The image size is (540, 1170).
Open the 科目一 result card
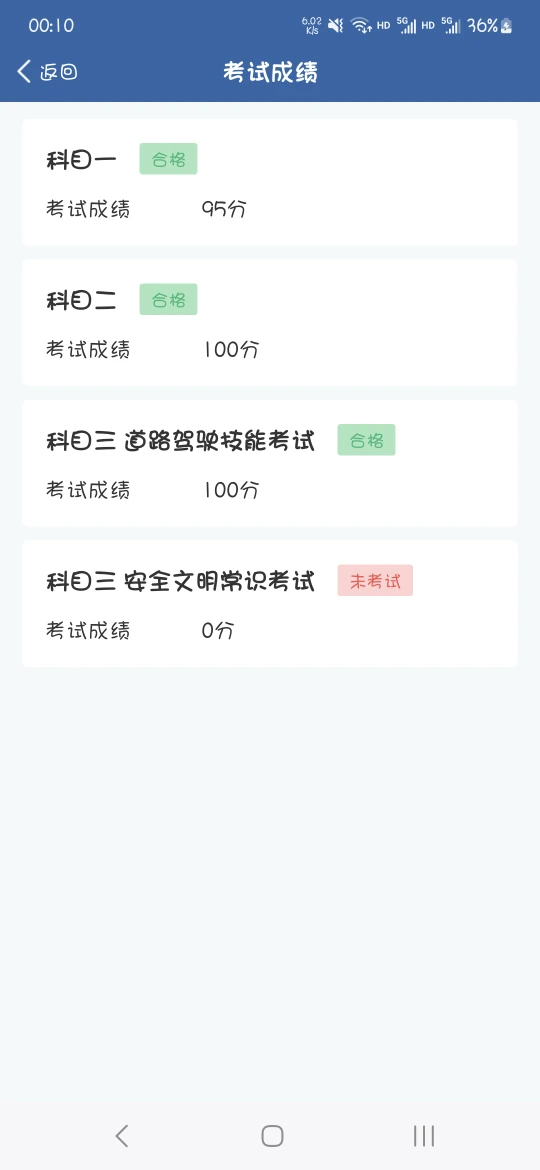point(270,182)
